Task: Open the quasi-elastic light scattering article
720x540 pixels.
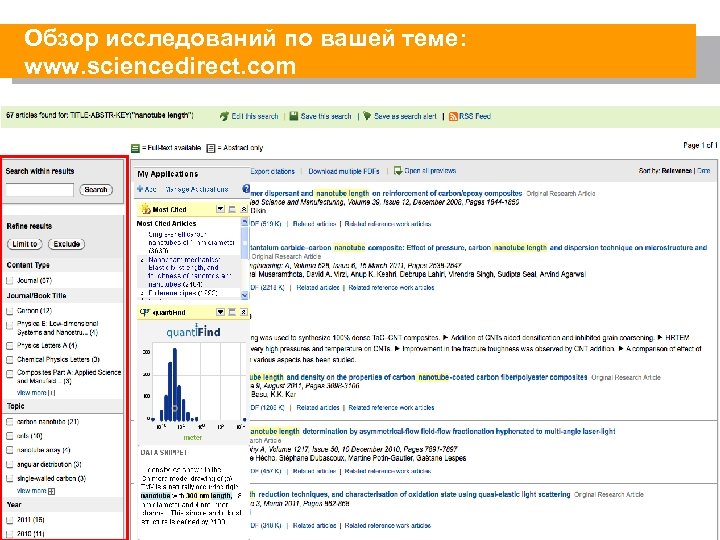Action: (x=411, y=495)
